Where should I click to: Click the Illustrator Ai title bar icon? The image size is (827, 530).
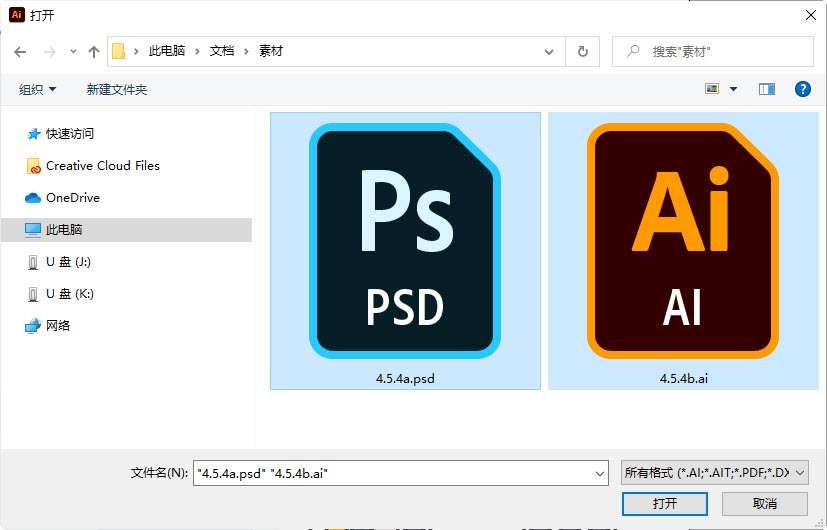point(16,15)
